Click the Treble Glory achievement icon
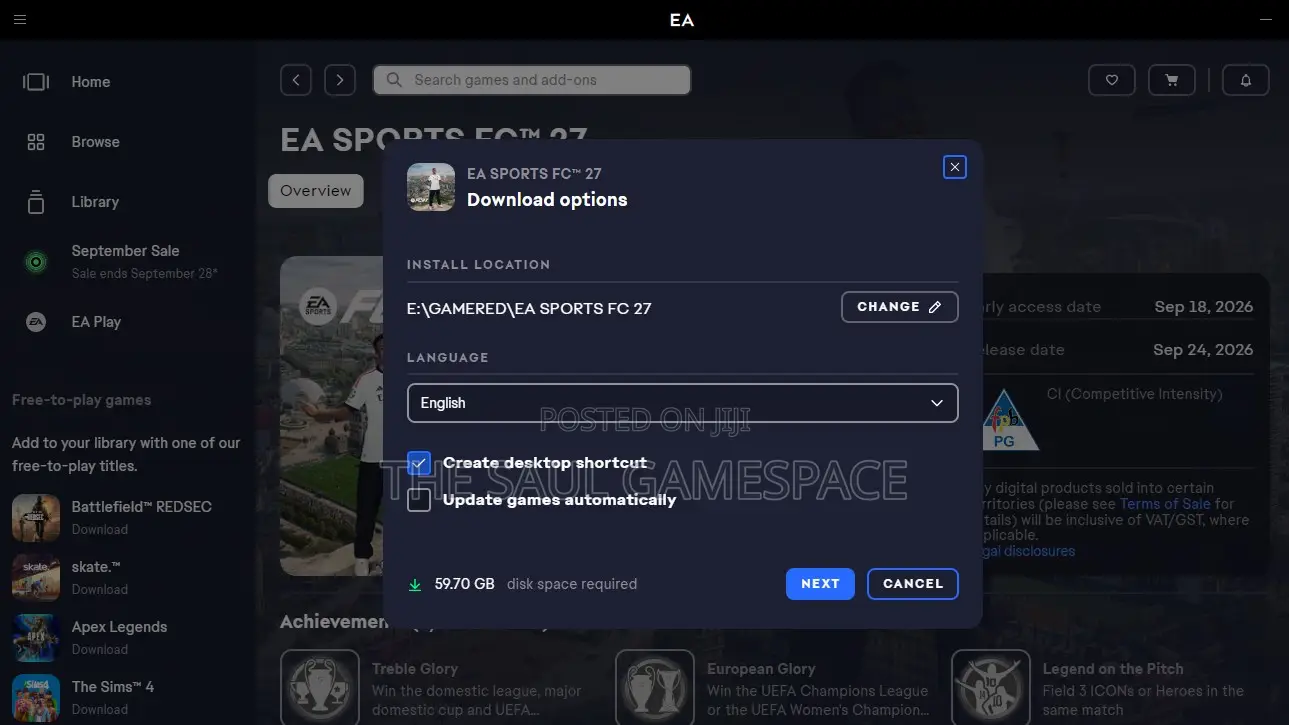 click(320, 689)
